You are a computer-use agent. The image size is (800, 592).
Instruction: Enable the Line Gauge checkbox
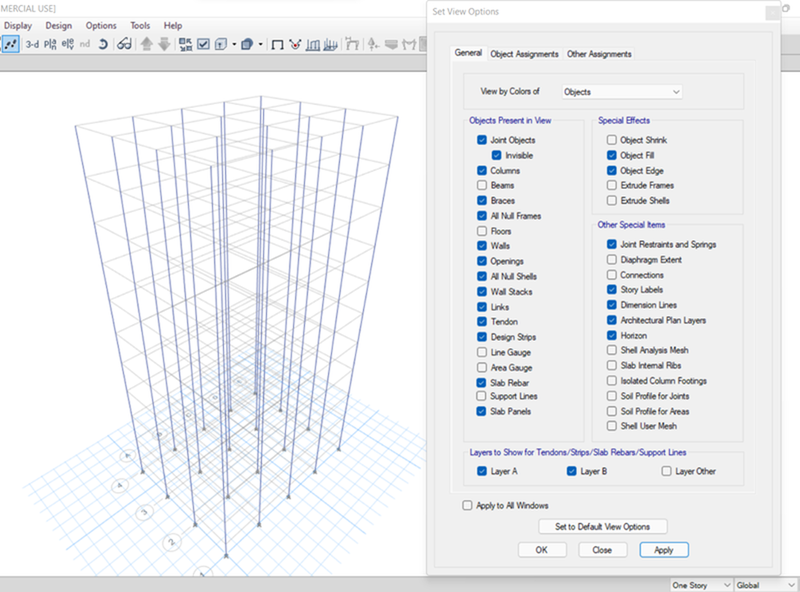tap(482, 352)
